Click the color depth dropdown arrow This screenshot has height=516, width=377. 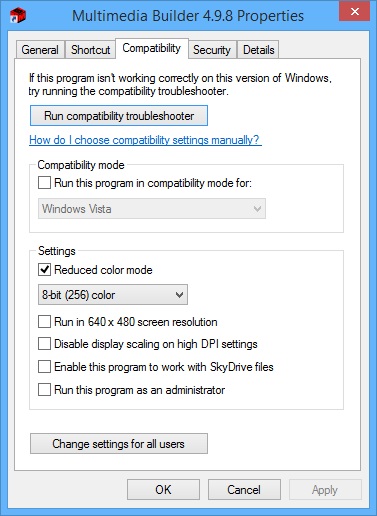(x=180, y=295)
